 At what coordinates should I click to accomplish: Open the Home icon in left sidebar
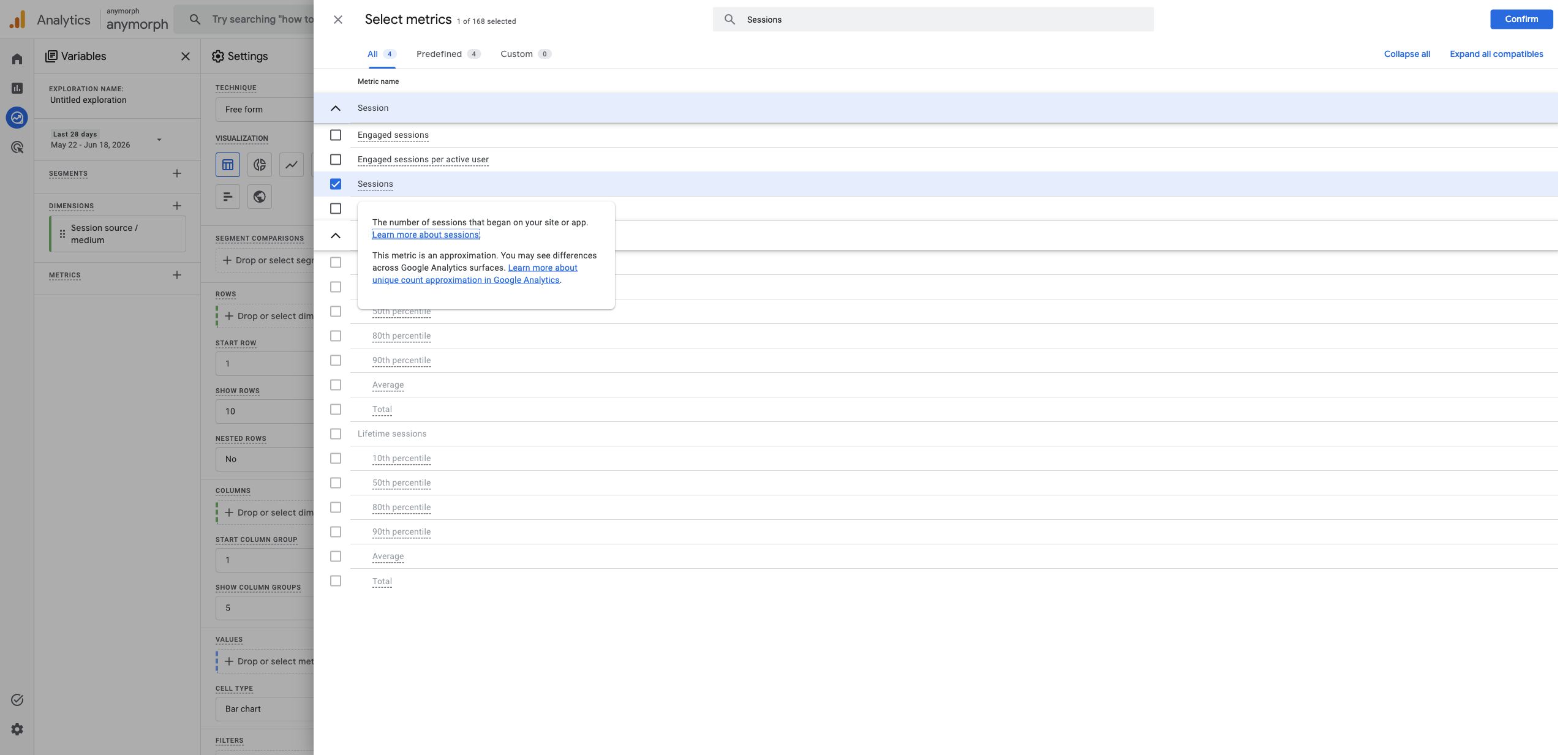coord(17,59)
